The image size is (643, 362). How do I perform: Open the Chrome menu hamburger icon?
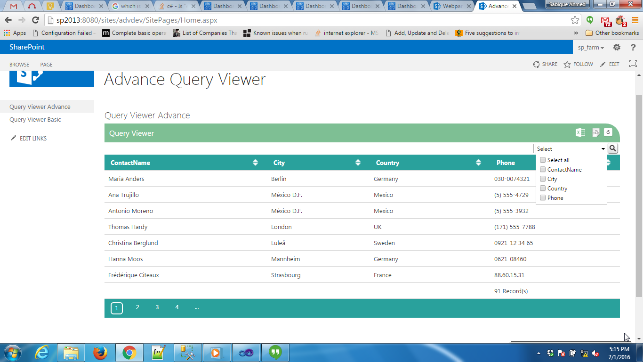pyautogui.click(x=635, y=20)
